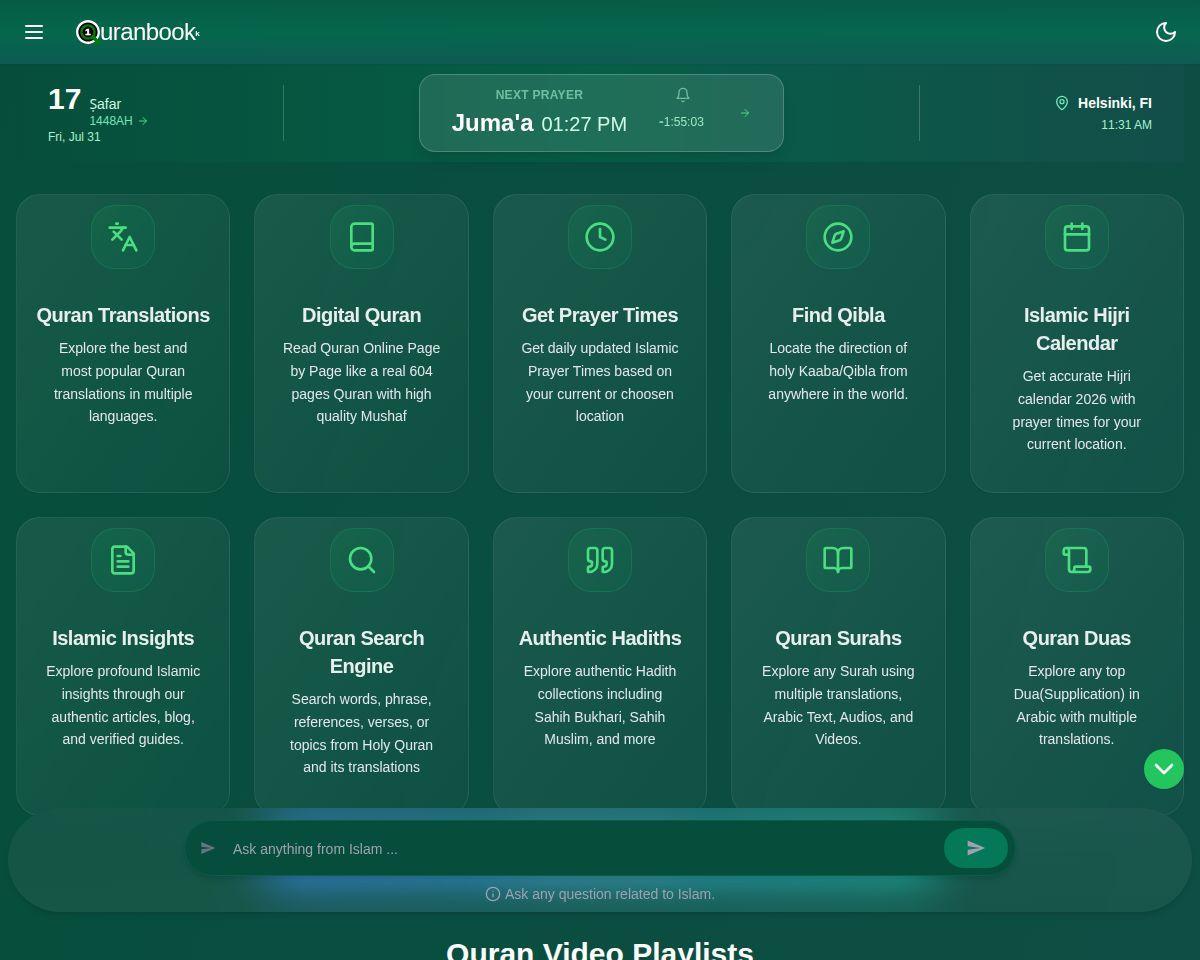Screen dimensions: 1200x960
Task: Open Quran Surahs open-book icon
Action: pos(838,560)
